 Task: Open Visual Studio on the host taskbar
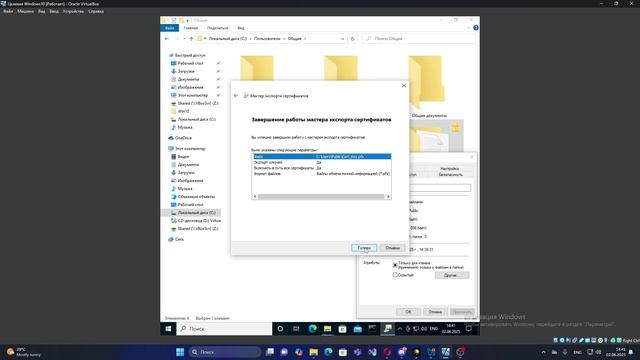click(372, 352)
